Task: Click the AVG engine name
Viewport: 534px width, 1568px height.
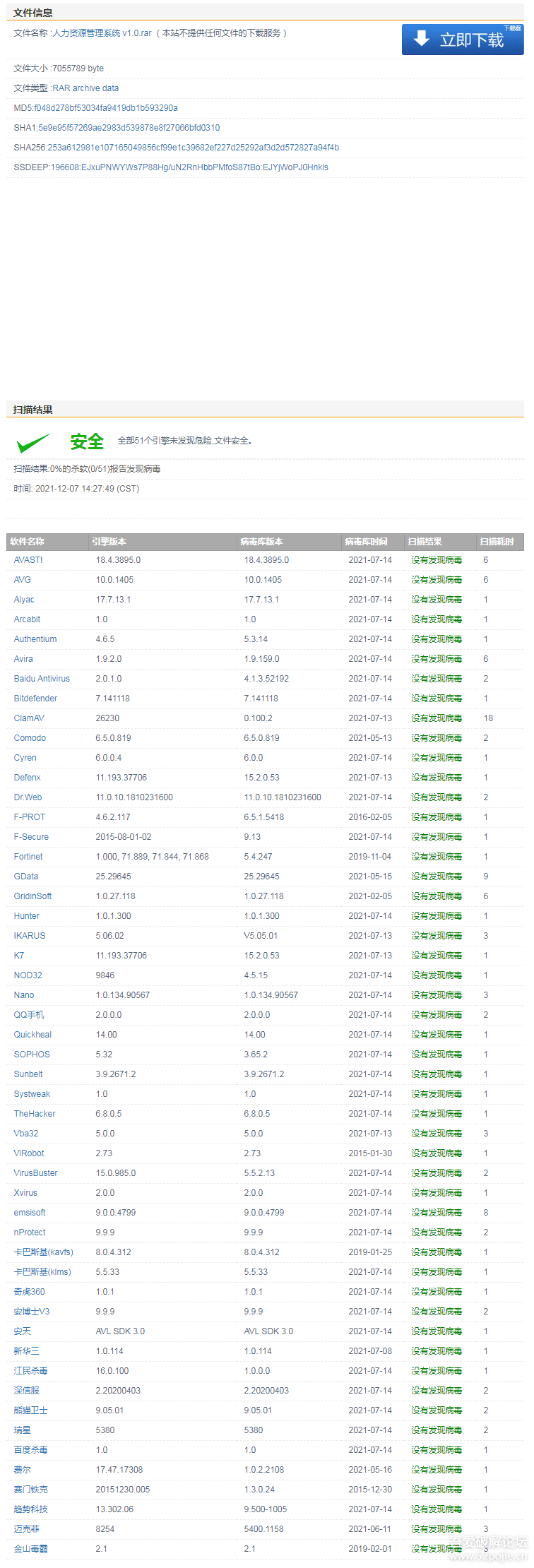Action: click(23, 580)
